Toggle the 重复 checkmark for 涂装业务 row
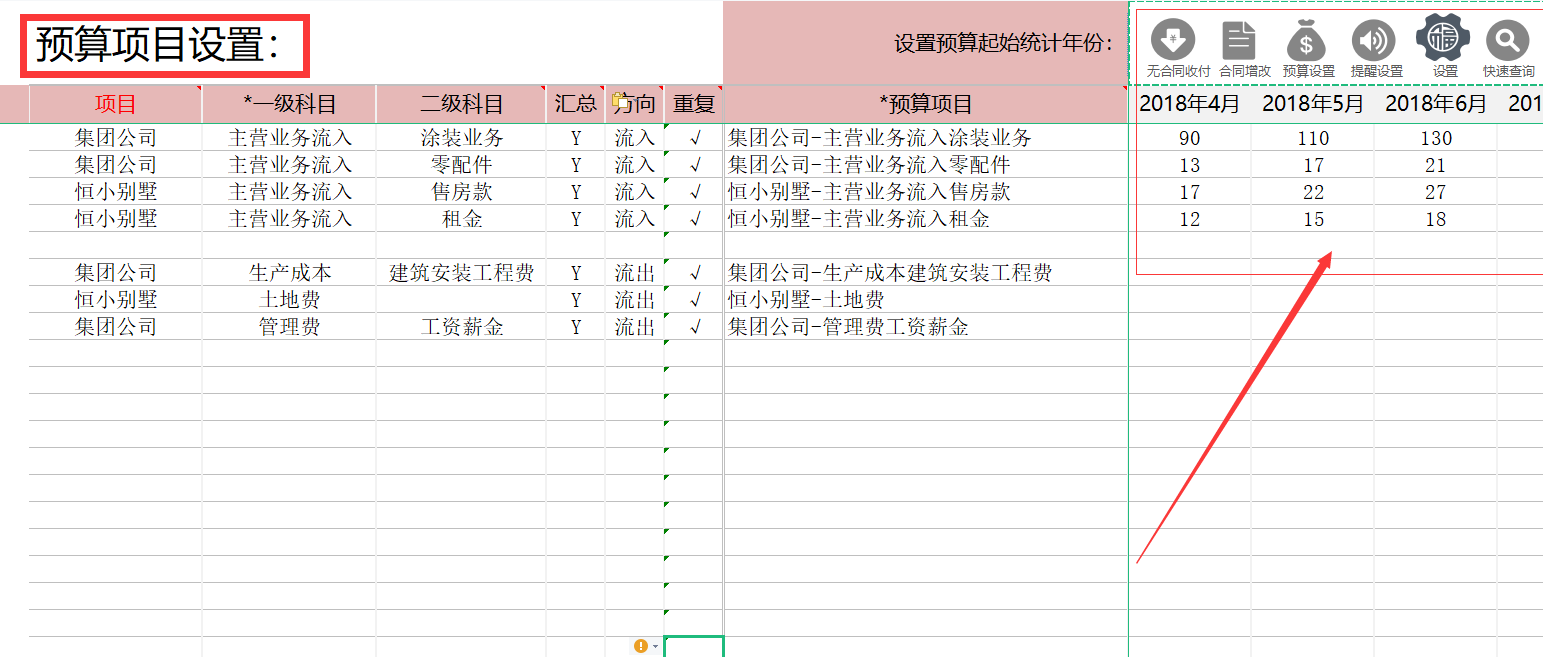This screenshot has height=657, width=1543. [x=693, y=138]
